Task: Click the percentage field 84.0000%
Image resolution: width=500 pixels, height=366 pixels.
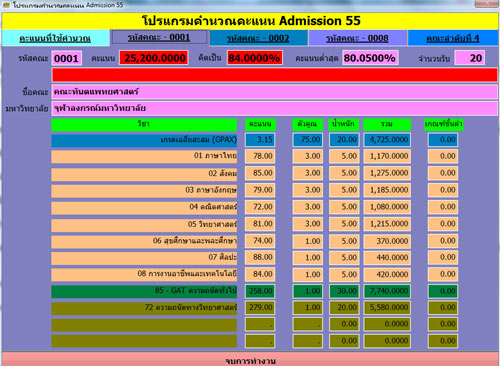Action: tap(255, 58)
